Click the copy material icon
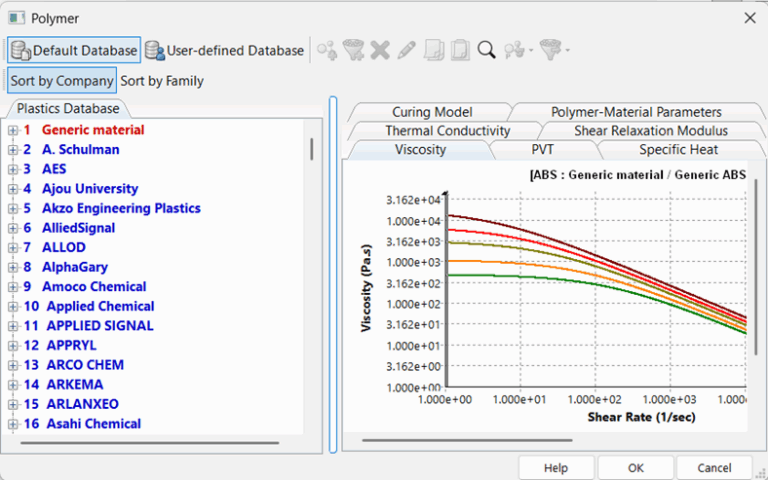The width and height of the screenshot is (768, 480). [x=434, y=50]
